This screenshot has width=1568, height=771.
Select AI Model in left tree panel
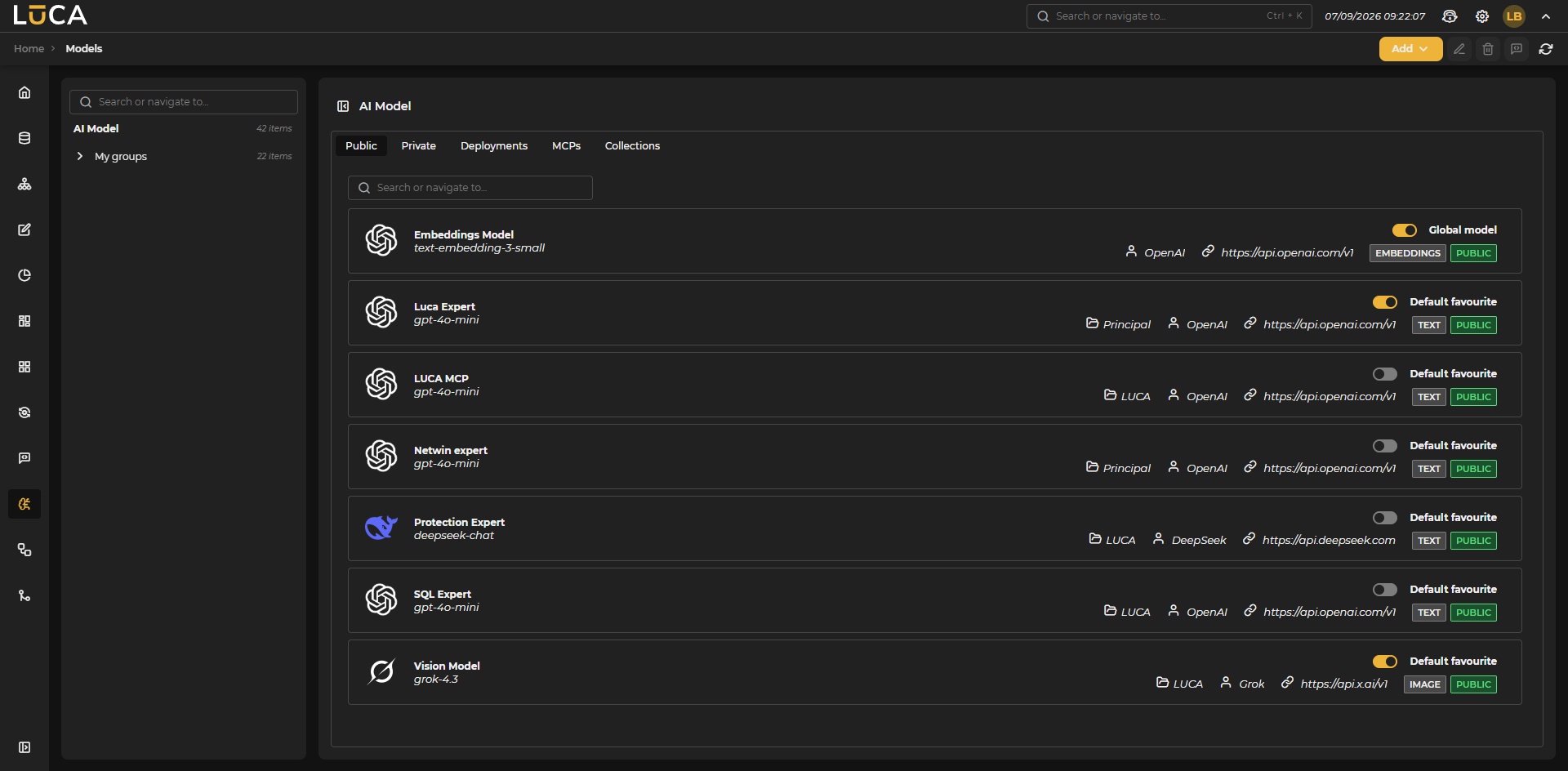click(x=96, y=128)
